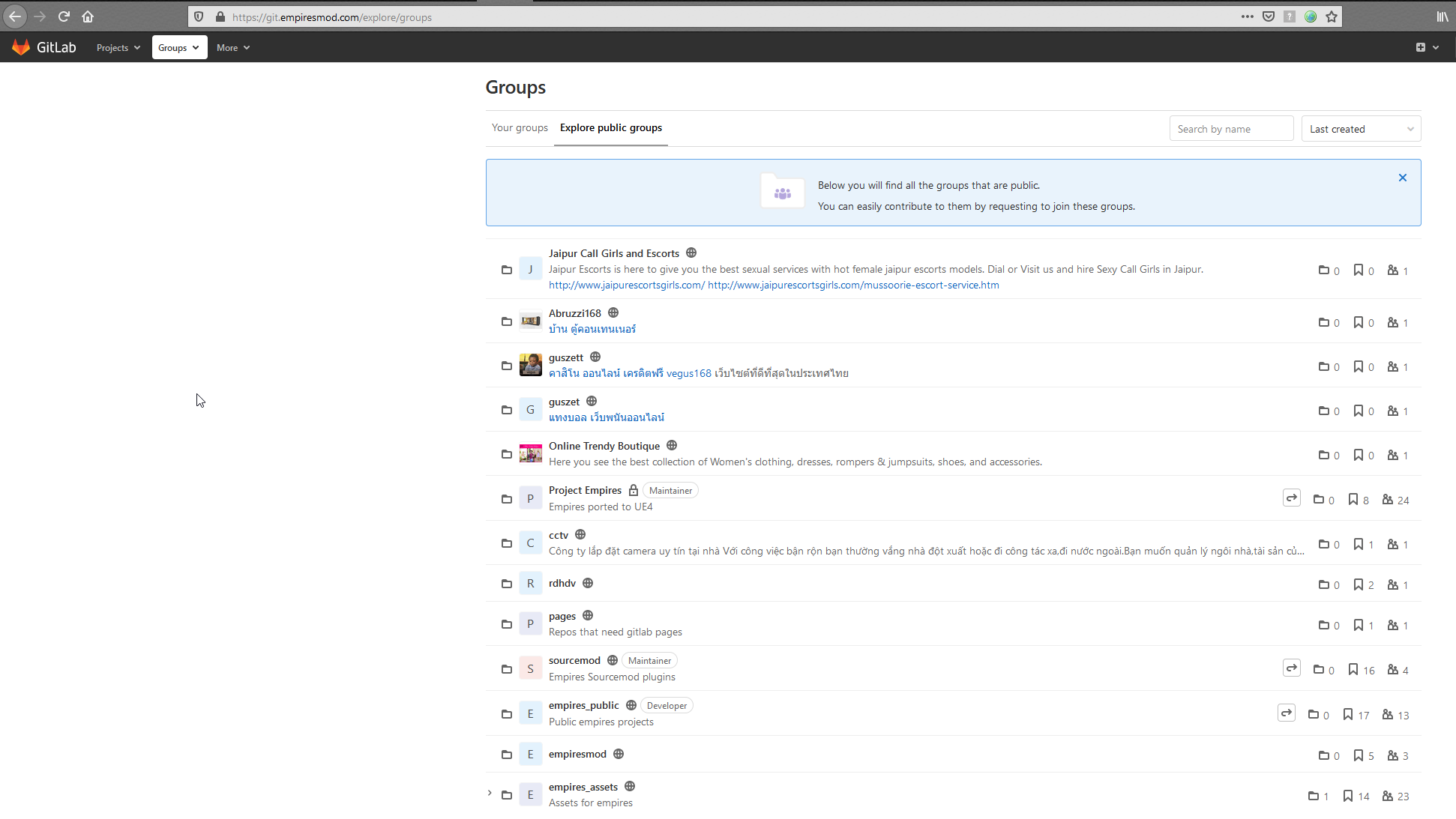This screenshot has height=819, width=1456.
Task: Open the empires_public group link
Action: [x=583, y=706]
